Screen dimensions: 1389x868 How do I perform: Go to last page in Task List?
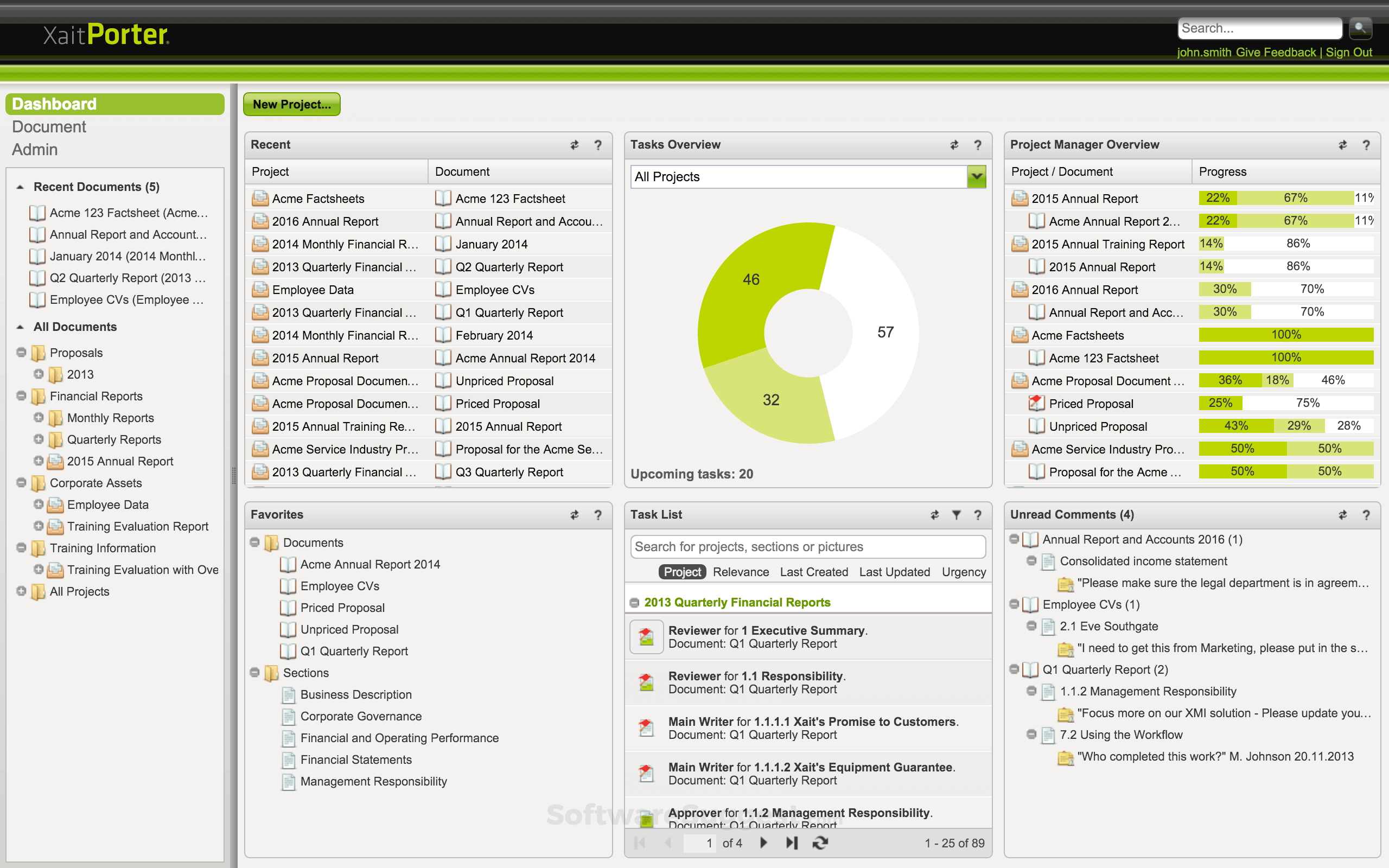pyautogui.click(x=792, y=842)
